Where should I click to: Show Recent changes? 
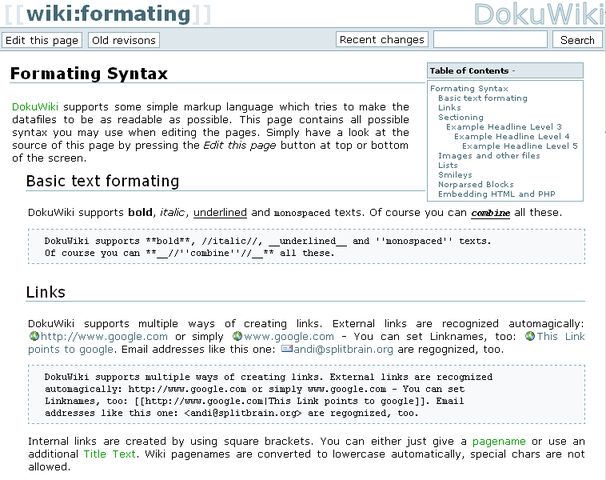382,39
